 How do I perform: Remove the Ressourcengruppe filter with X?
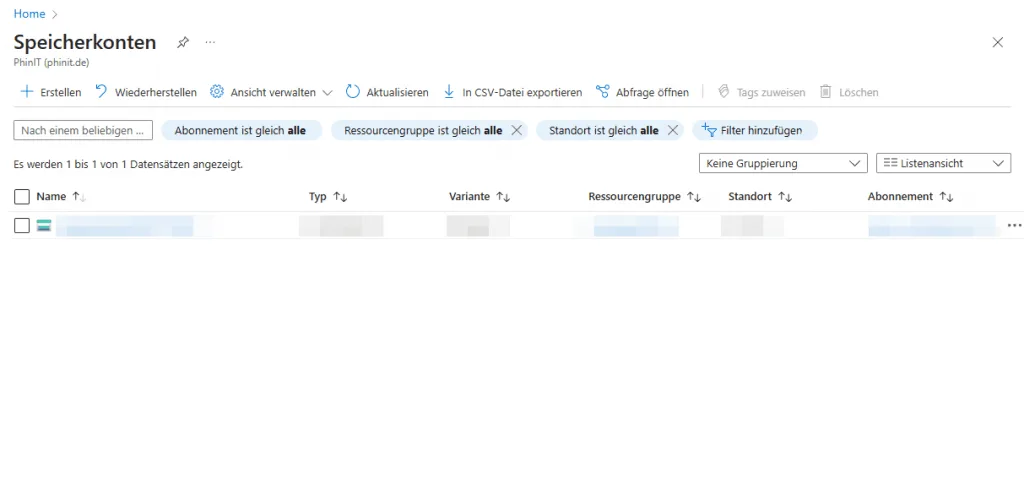[516, 130]
